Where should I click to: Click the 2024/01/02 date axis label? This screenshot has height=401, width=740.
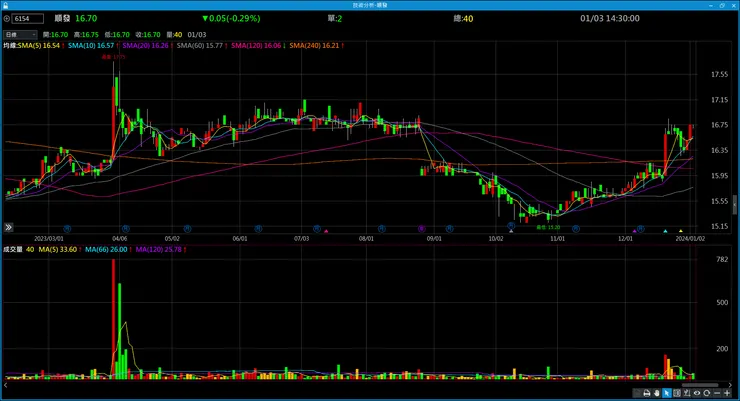click(690, 239)
